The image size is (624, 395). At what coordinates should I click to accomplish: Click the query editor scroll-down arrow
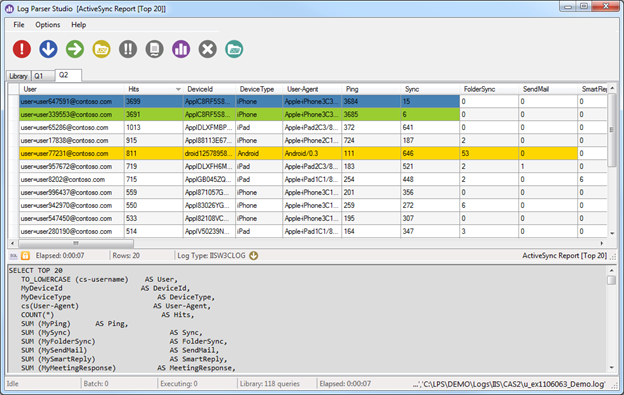612,368
